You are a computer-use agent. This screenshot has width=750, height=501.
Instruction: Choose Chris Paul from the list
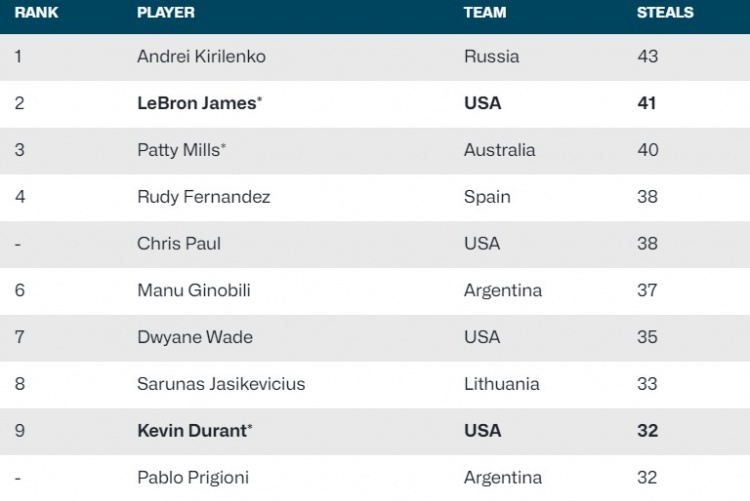[179, 244]
